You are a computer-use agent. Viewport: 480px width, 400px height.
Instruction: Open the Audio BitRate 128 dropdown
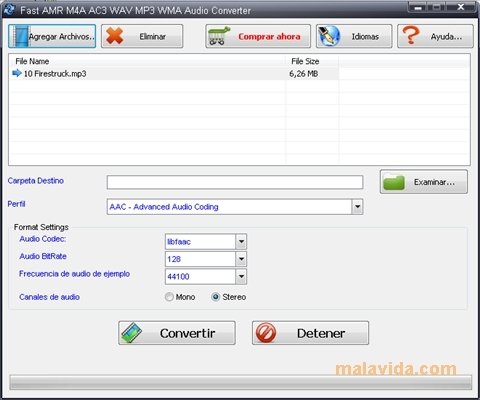point(241,259)
